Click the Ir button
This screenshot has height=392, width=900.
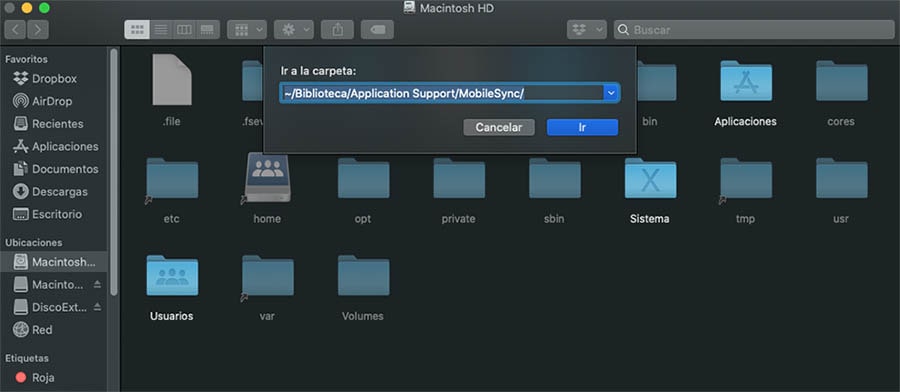[x=582, y=127]
